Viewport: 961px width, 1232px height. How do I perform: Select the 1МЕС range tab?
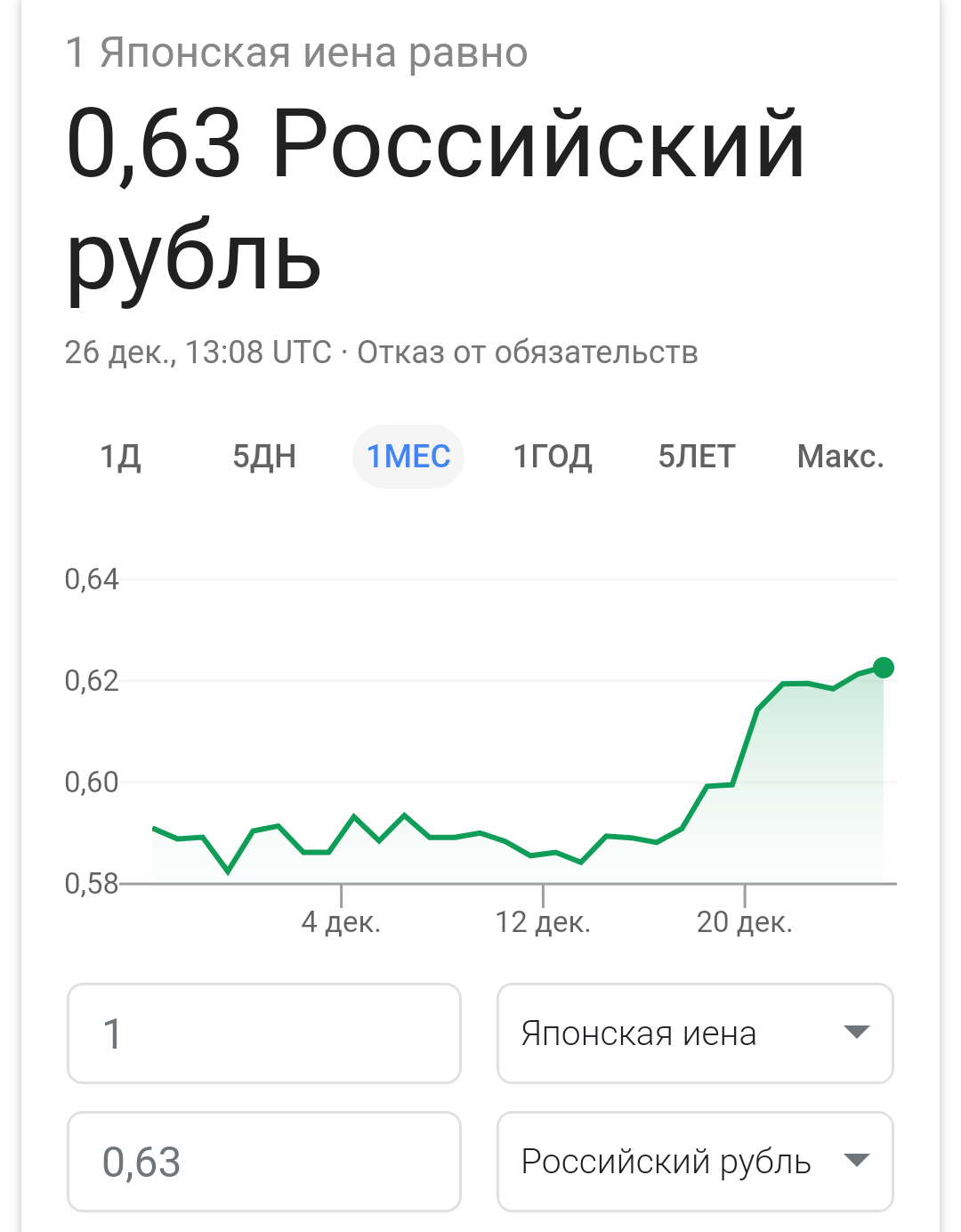click(408, 457)
